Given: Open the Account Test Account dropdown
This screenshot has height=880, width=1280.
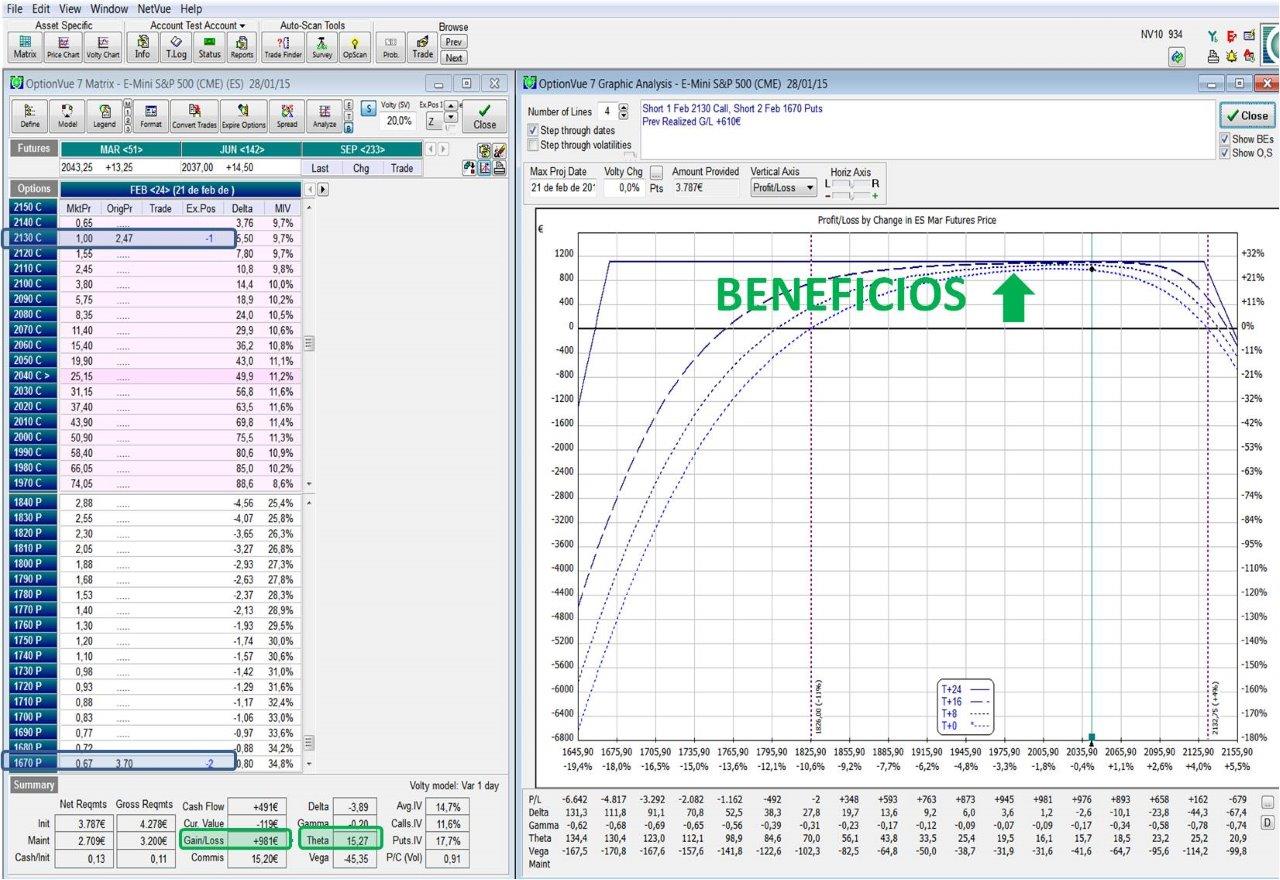Looking at the screenshot, I should click(198, 25).
